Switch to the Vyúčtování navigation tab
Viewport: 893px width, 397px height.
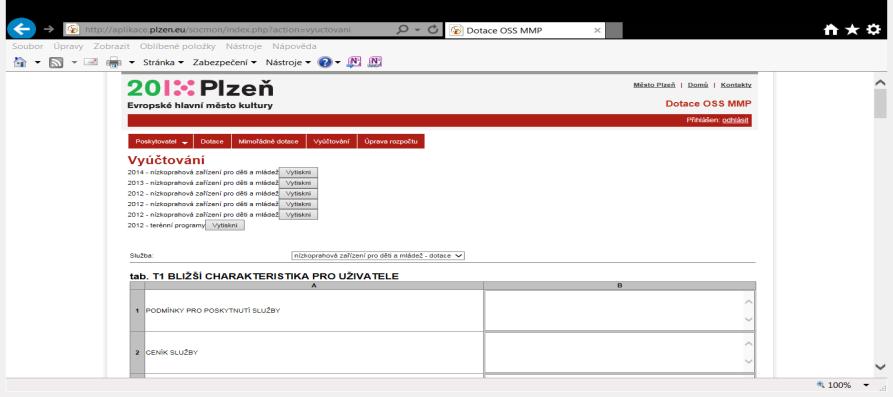tap(331, 141)
